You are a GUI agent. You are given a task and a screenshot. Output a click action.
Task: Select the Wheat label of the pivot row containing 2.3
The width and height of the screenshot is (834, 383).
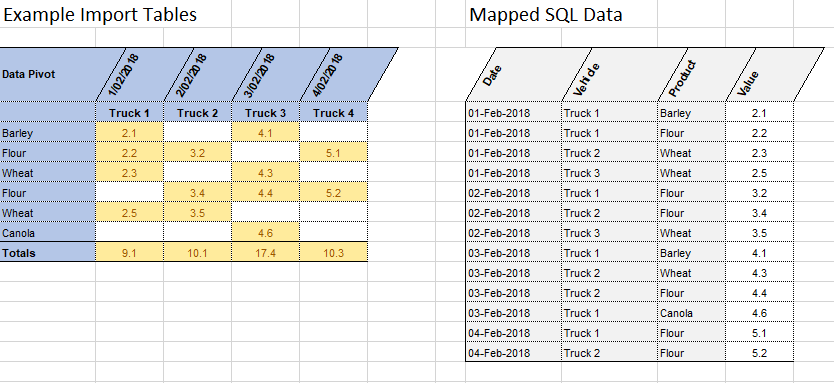[x=48, y=173]
